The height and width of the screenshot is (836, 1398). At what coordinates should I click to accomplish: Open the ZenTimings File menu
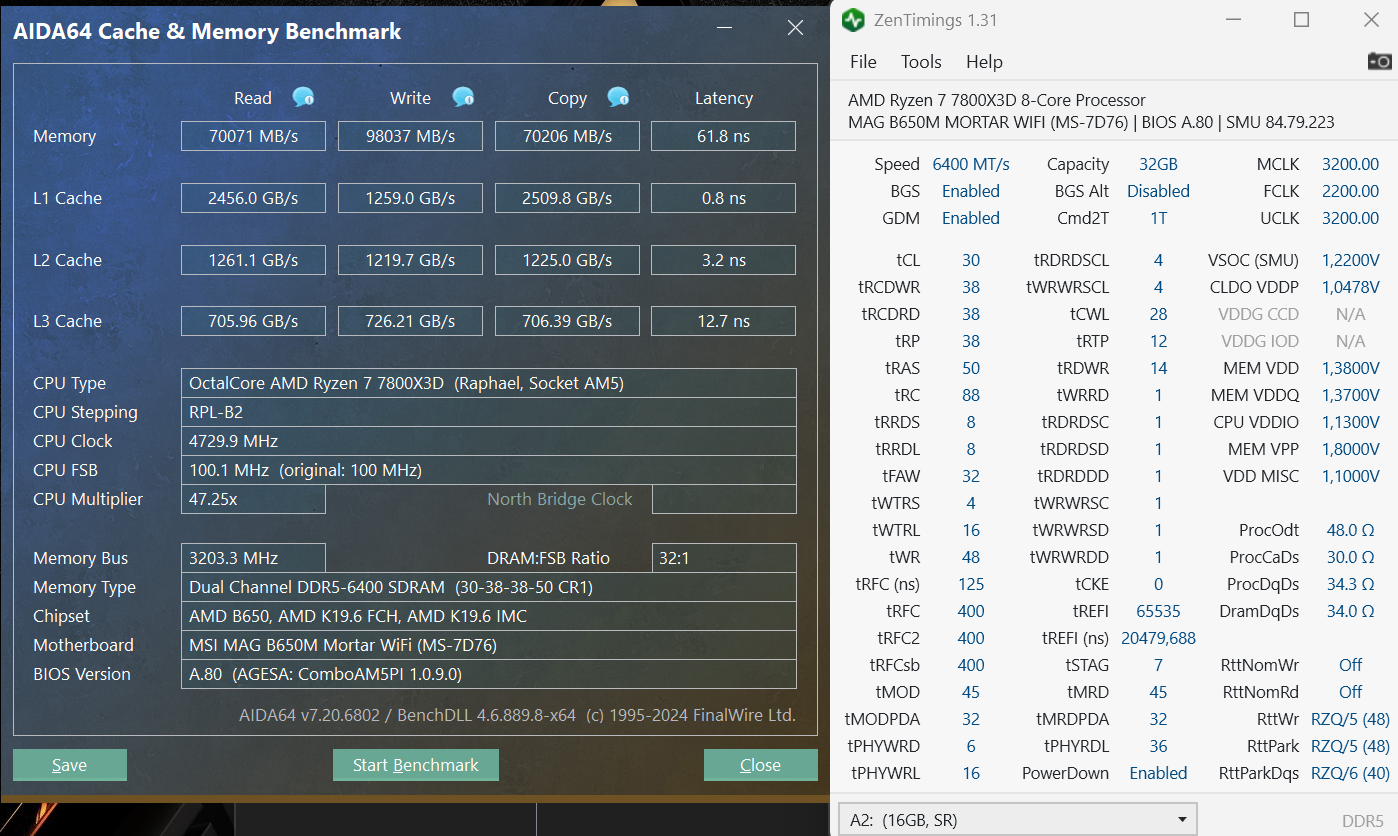pyautogui.click(x=863, y=62)
